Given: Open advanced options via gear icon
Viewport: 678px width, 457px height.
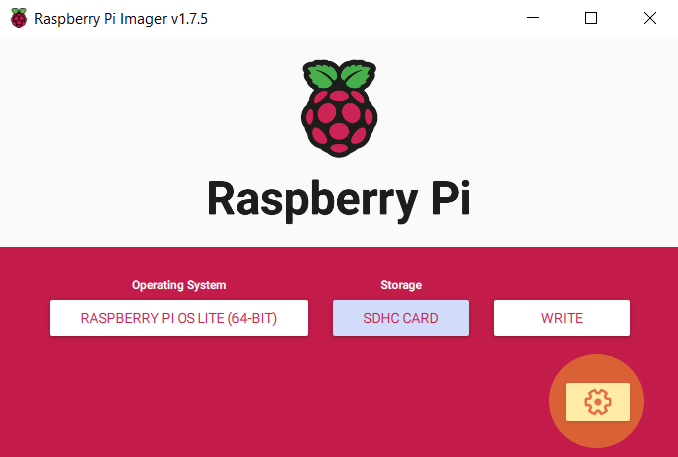Looking at the screenshot, I should click(598, 402).
